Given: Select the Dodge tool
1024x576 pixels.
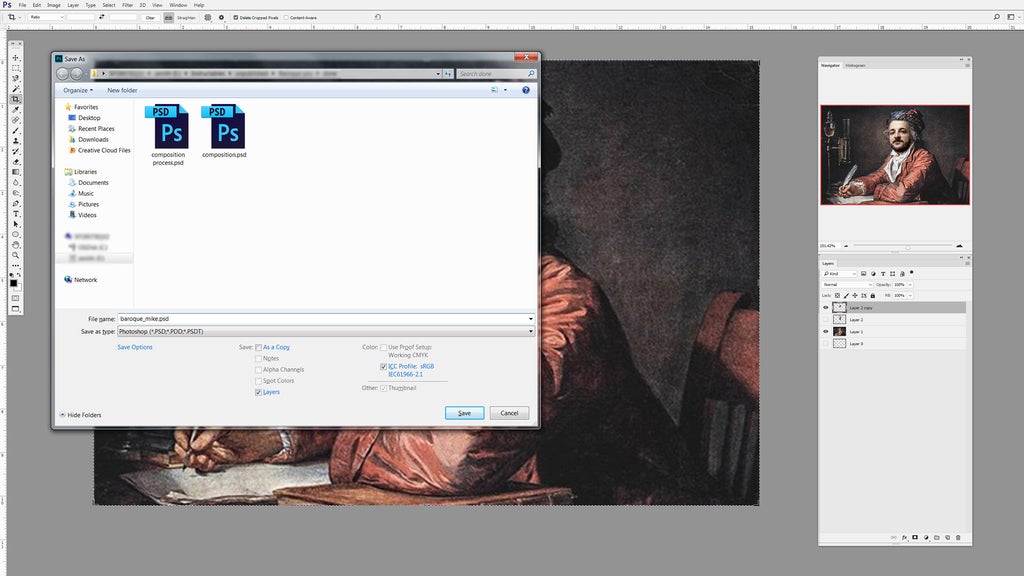Looking at the screenshot, I should click(x=16, y=193).
